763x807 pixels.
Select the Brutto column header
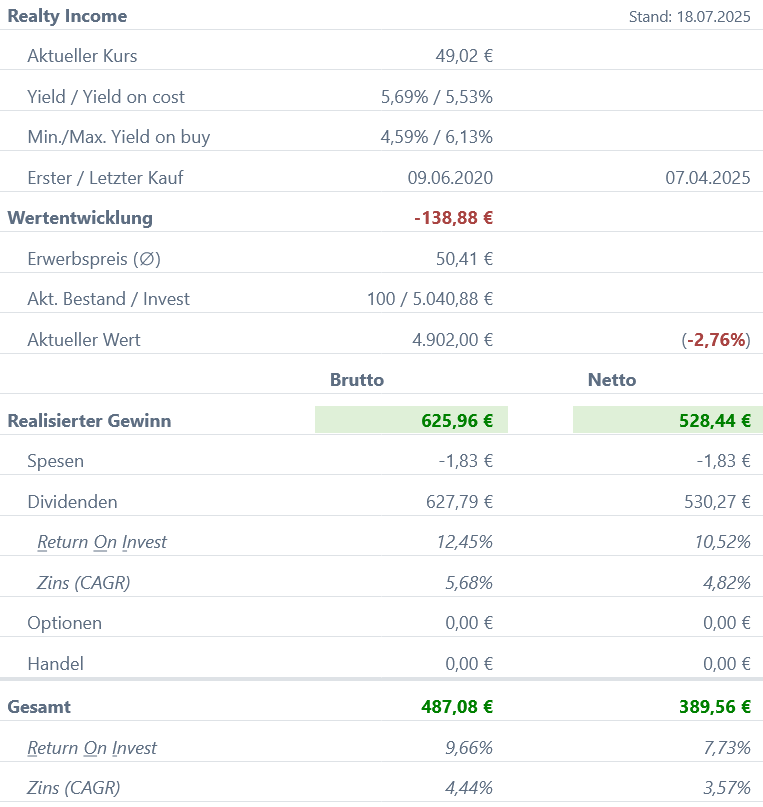[357, 380]
